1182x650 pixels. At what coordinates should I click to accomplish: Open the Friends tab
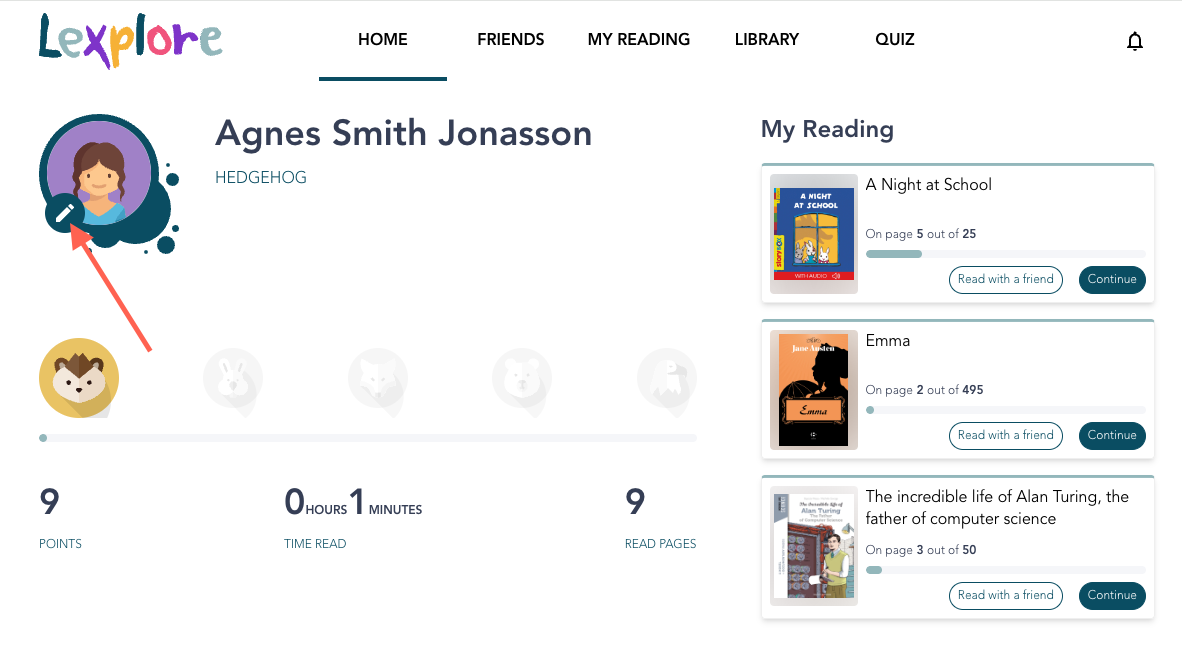tap(511, 40)
